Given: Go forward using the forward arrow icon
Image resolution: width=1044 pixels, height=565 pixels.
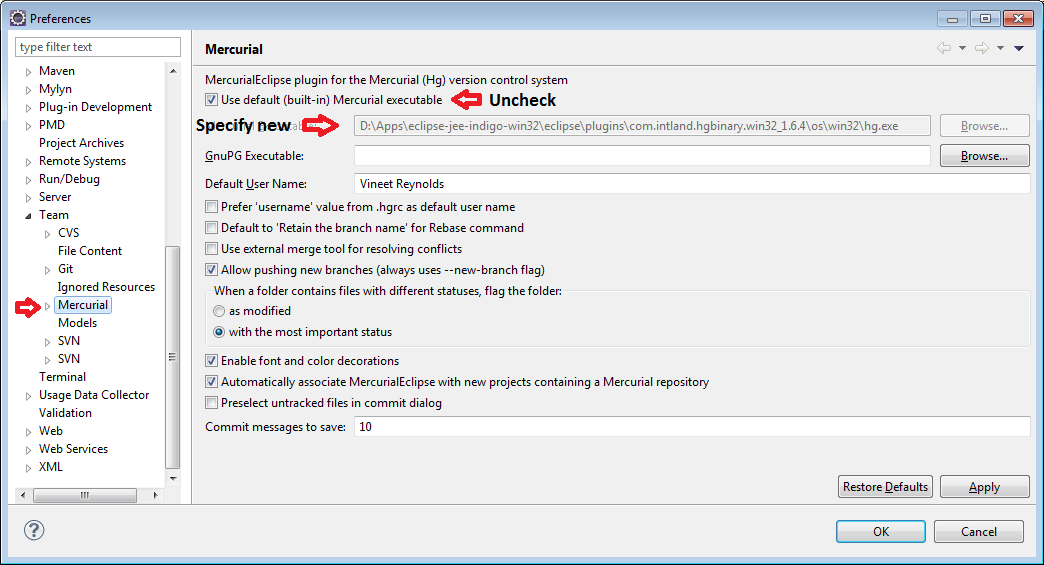Looking at the screenshot, I should click(x=982, y=48).
